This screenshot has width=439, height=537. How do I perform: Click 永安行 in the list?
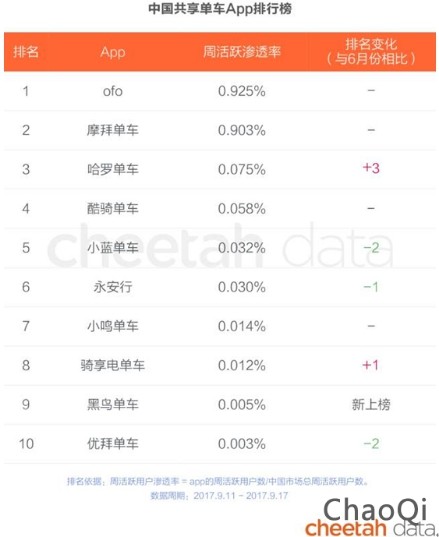tap(113, 287)
